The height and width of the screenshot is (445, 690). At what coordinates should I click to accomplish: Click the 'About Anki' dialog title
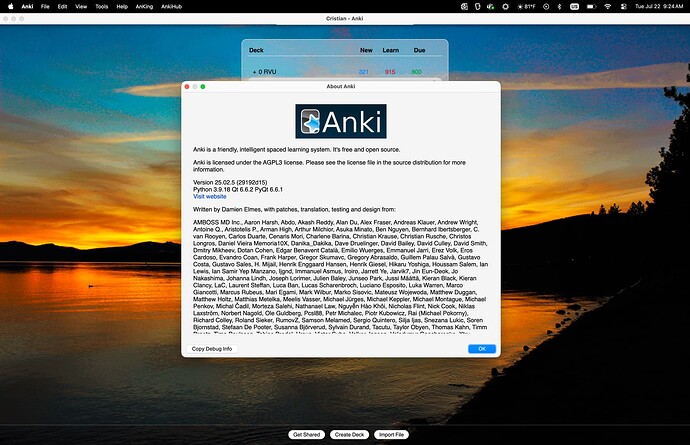341,86
